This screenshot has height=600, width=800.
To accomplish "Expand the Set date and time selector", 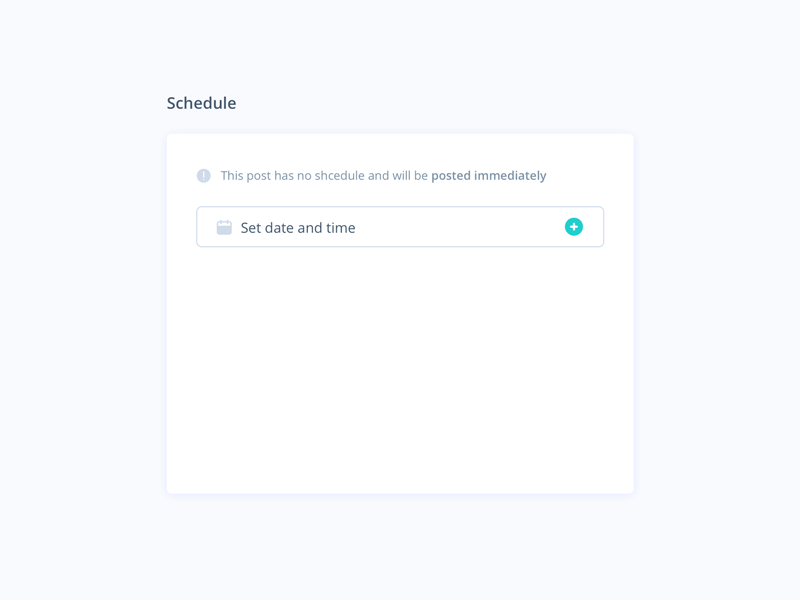I will [x=400, y=227].
